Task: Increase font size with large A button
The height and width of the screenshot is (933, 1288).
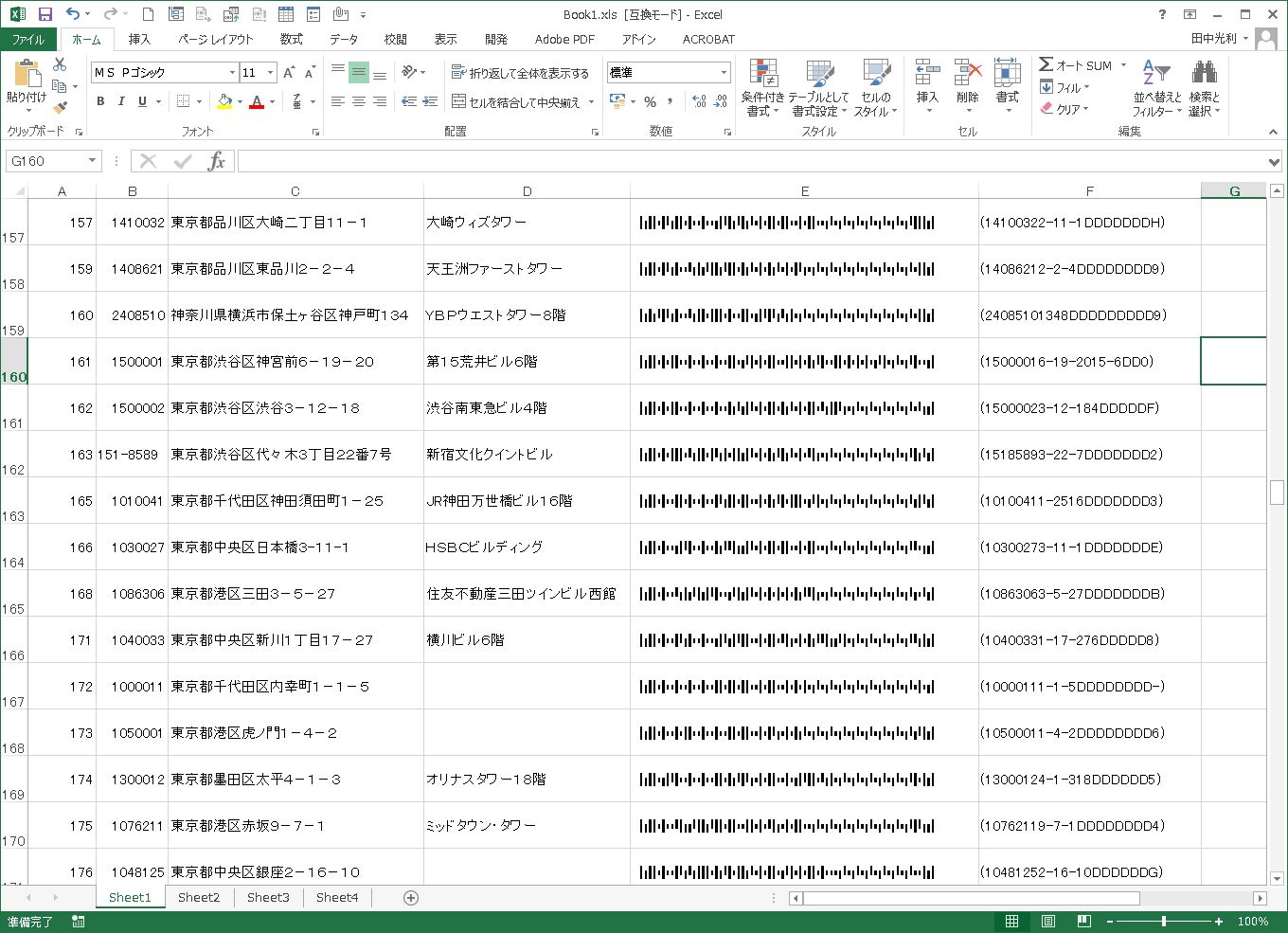Action: coord(289,72)
